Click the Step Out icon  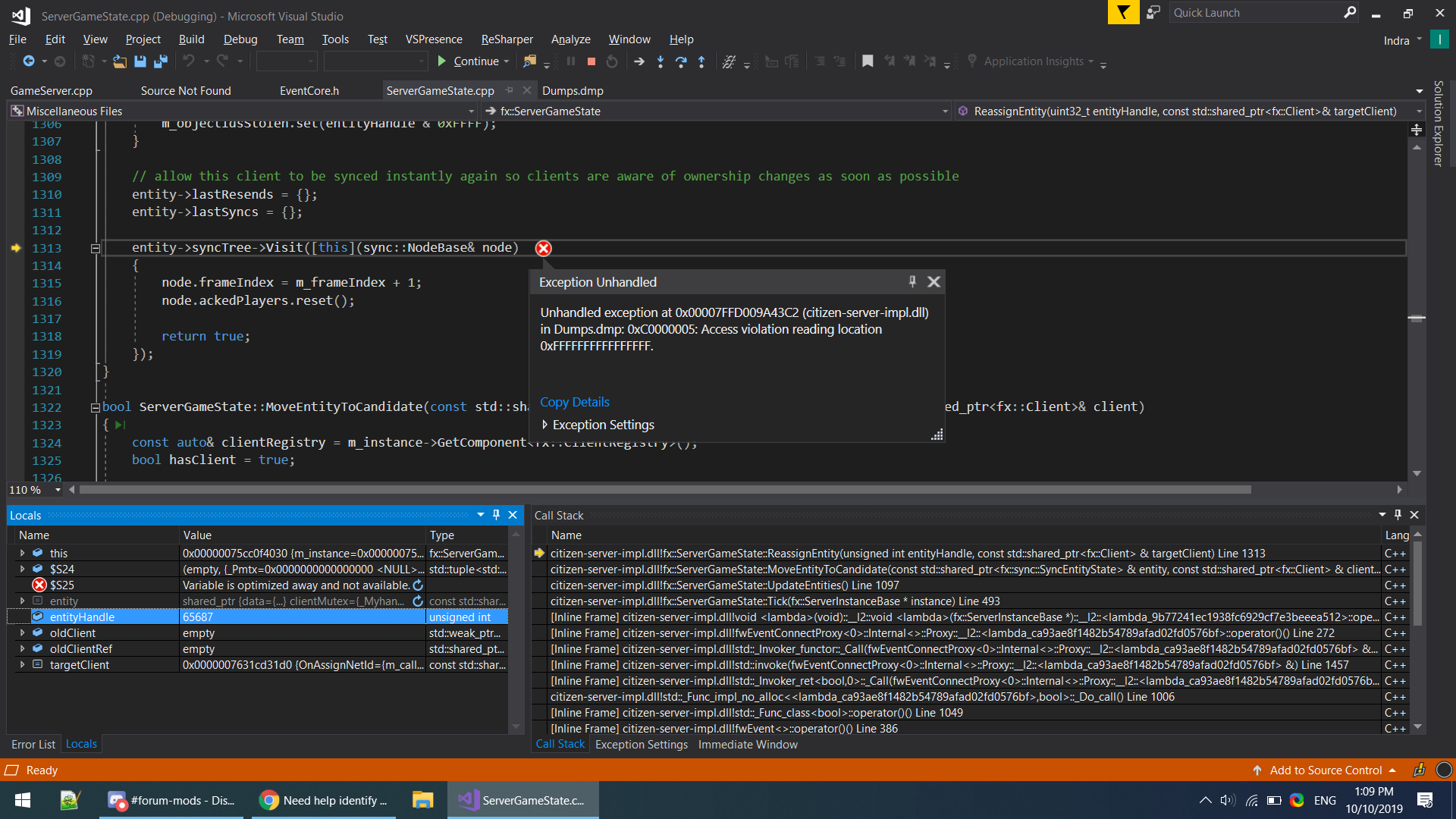tap(701, 61)
